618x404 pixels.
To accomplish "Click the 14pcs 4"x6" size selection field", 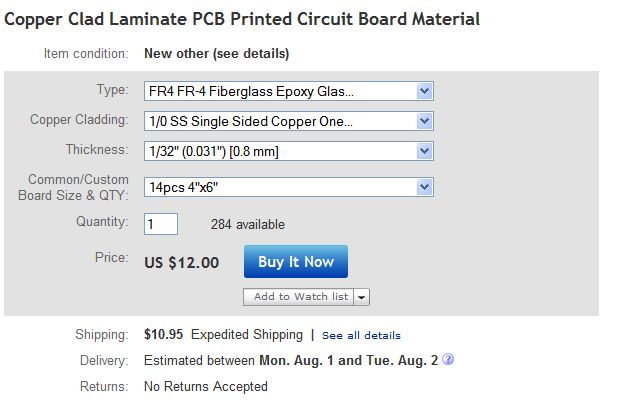I will pos(289,187).
